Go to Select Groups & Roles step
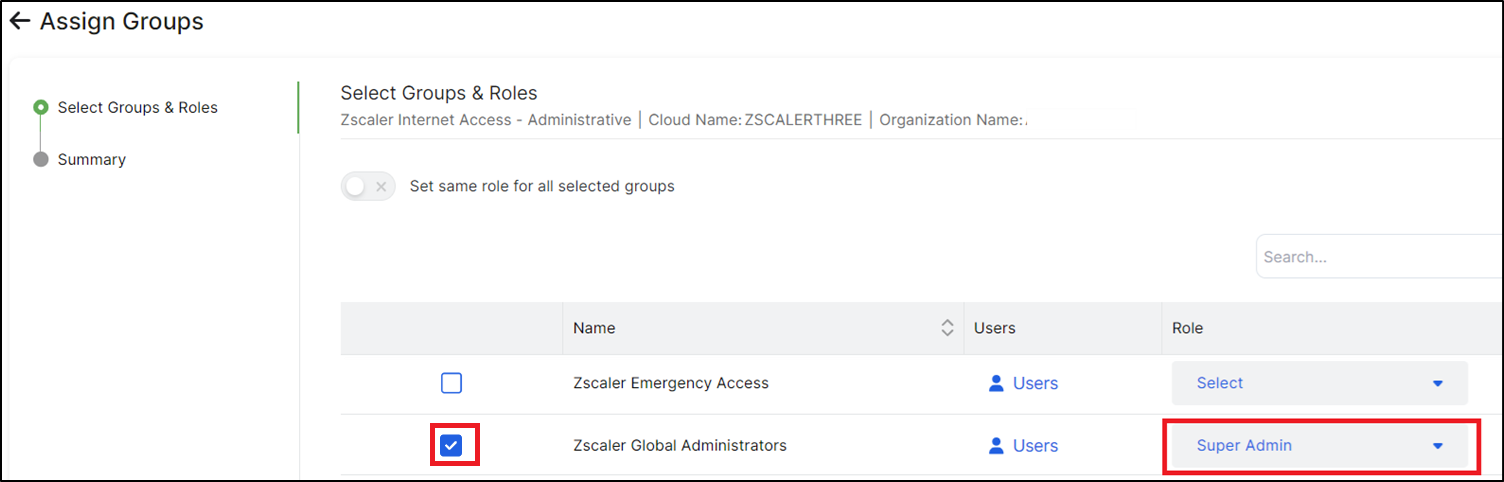This screenshot has width=1504, height=482. pos(137,107)
